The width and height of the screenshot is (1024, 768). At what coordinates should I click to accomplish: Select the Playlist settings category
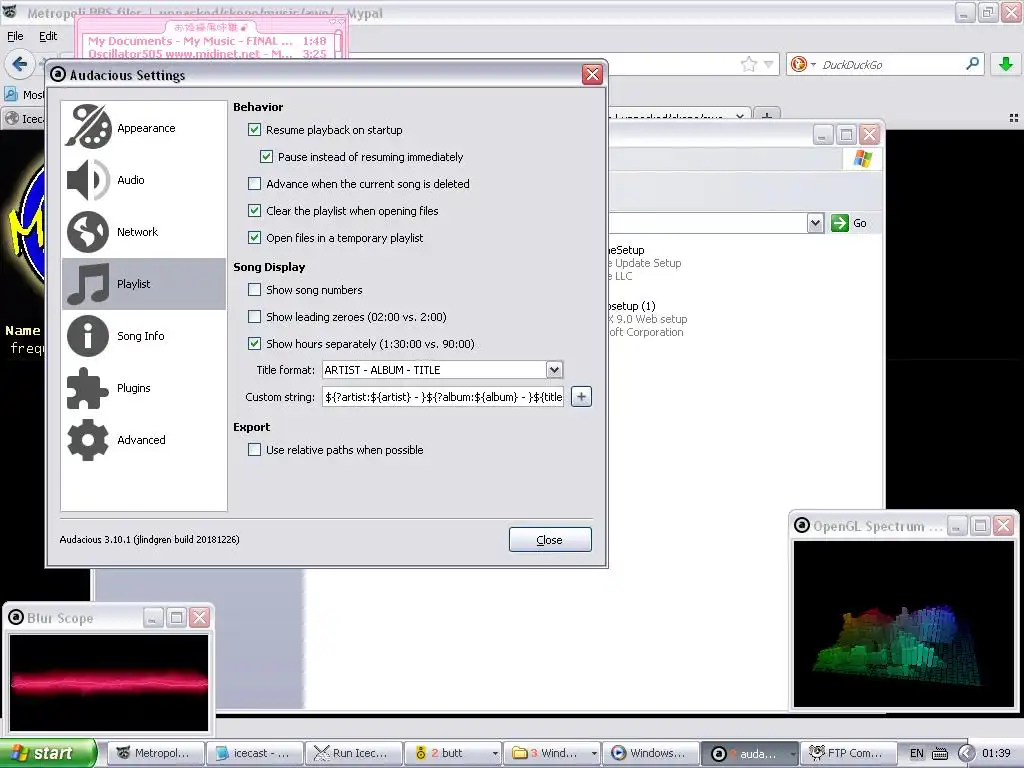(x=144, y=283)
